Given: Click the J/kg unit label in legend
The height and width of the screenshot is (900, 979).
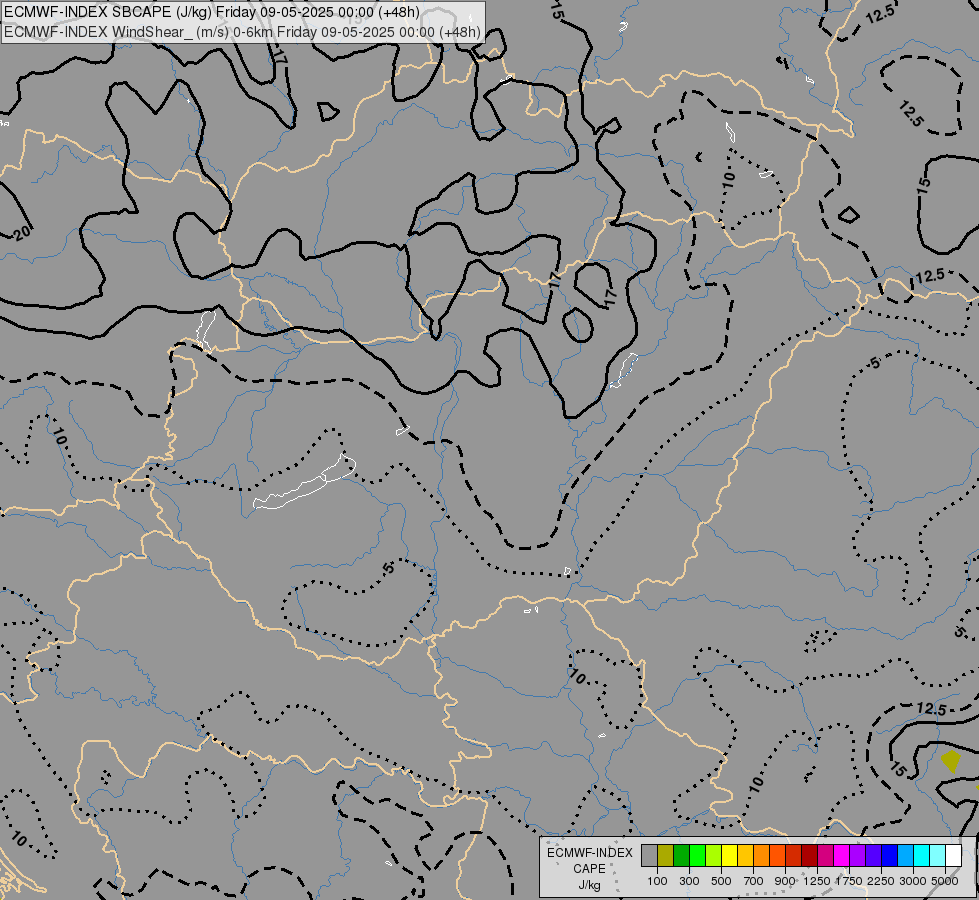Looking at the screenshot, I should point(590,885).
